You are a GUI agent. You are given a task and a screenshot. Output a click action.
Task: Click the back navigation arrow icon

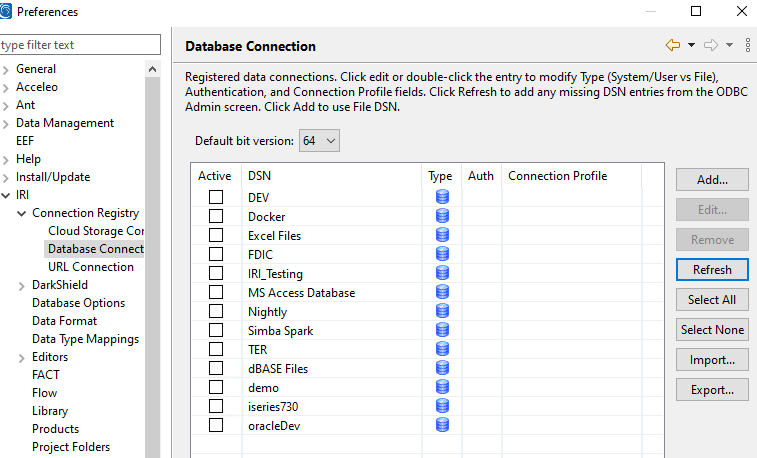coord(673,45)
